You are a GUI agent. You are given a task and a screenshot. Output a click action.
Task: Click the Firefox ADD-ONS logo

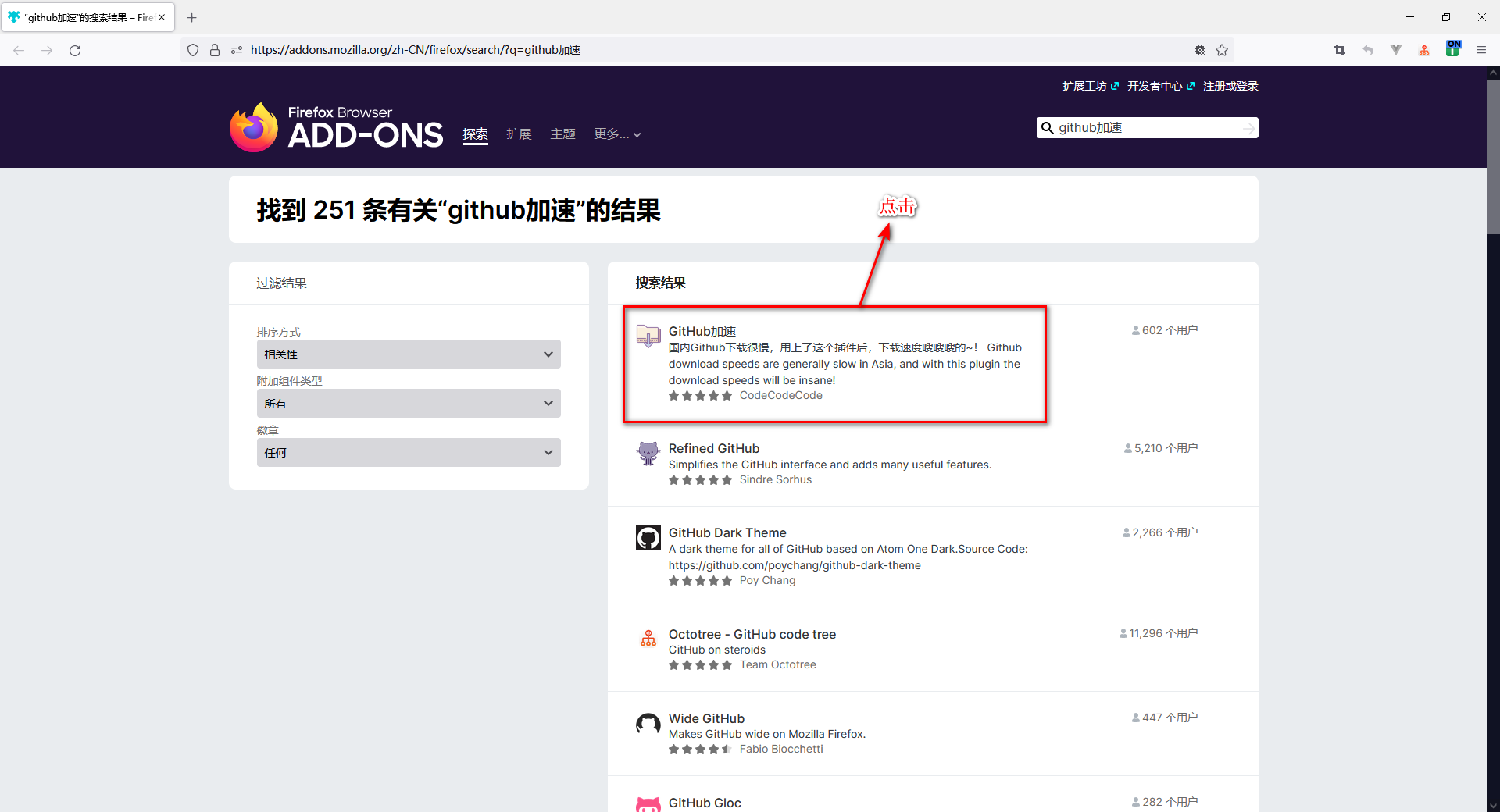point(336,126)
